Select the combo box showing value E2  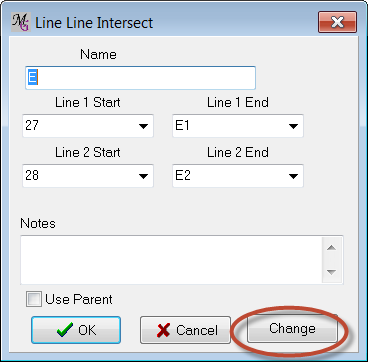coord(238,176)
